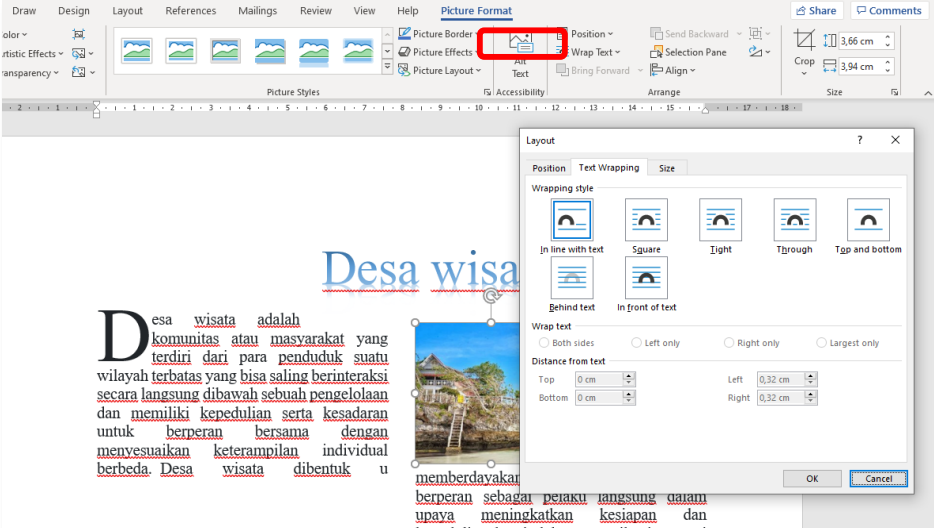Choose the Square wrapping style icon

pos(646,220)
